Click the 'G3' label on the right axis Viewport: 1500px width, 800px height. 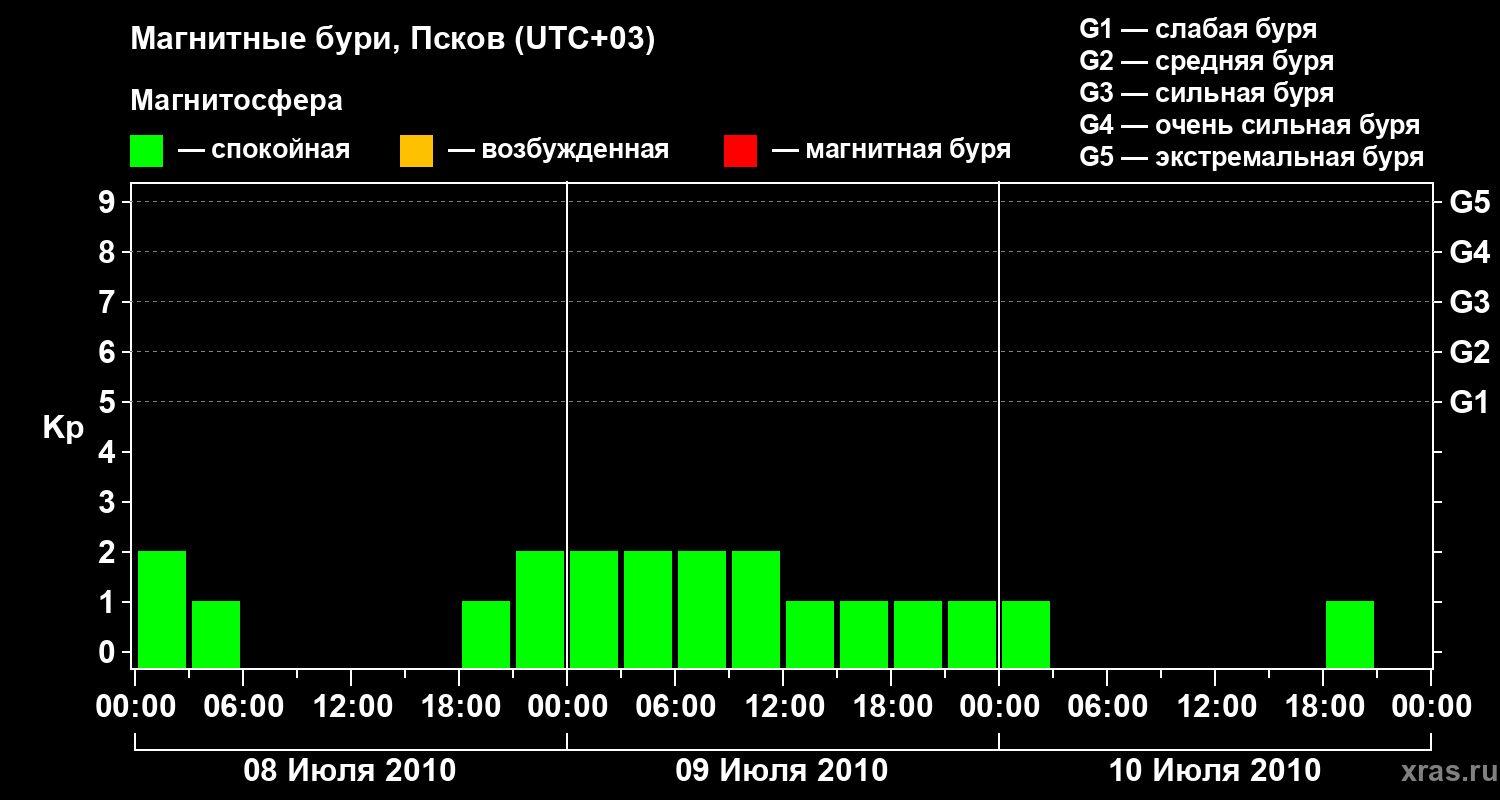[x=1469, y=302]
